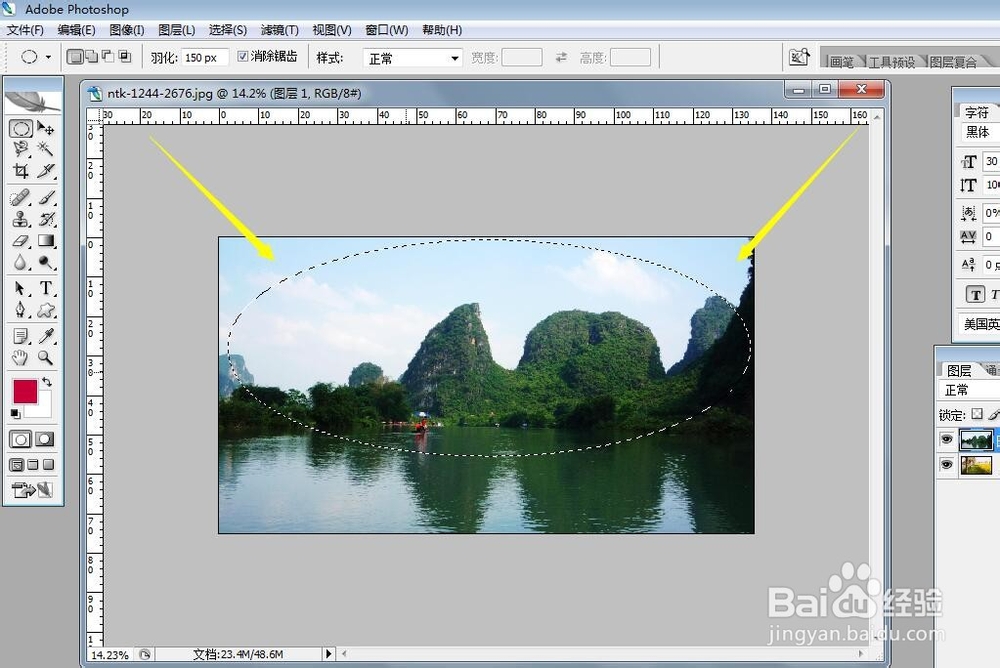Viewport: 1000px width, 668px height.
Task: Select the Clone Stamp tool
Action: (20, 219)
